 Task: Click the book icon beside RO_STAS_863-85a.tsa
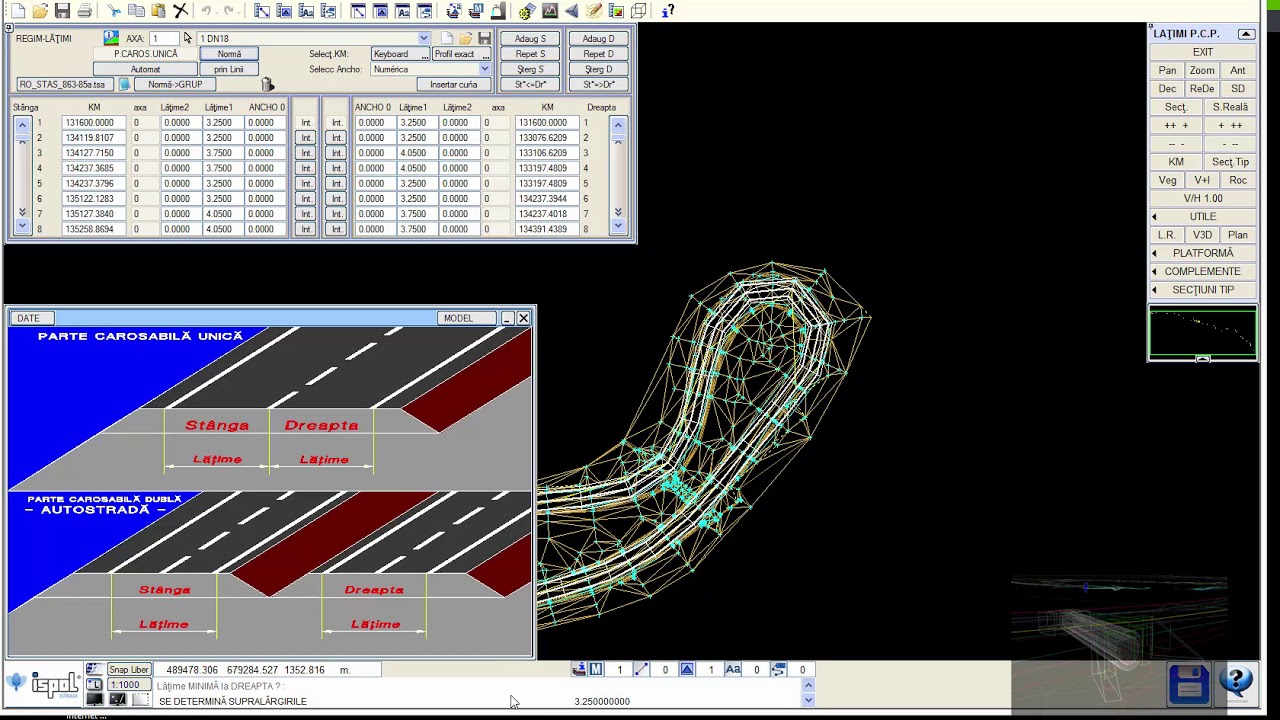click(x=124, y=85)
